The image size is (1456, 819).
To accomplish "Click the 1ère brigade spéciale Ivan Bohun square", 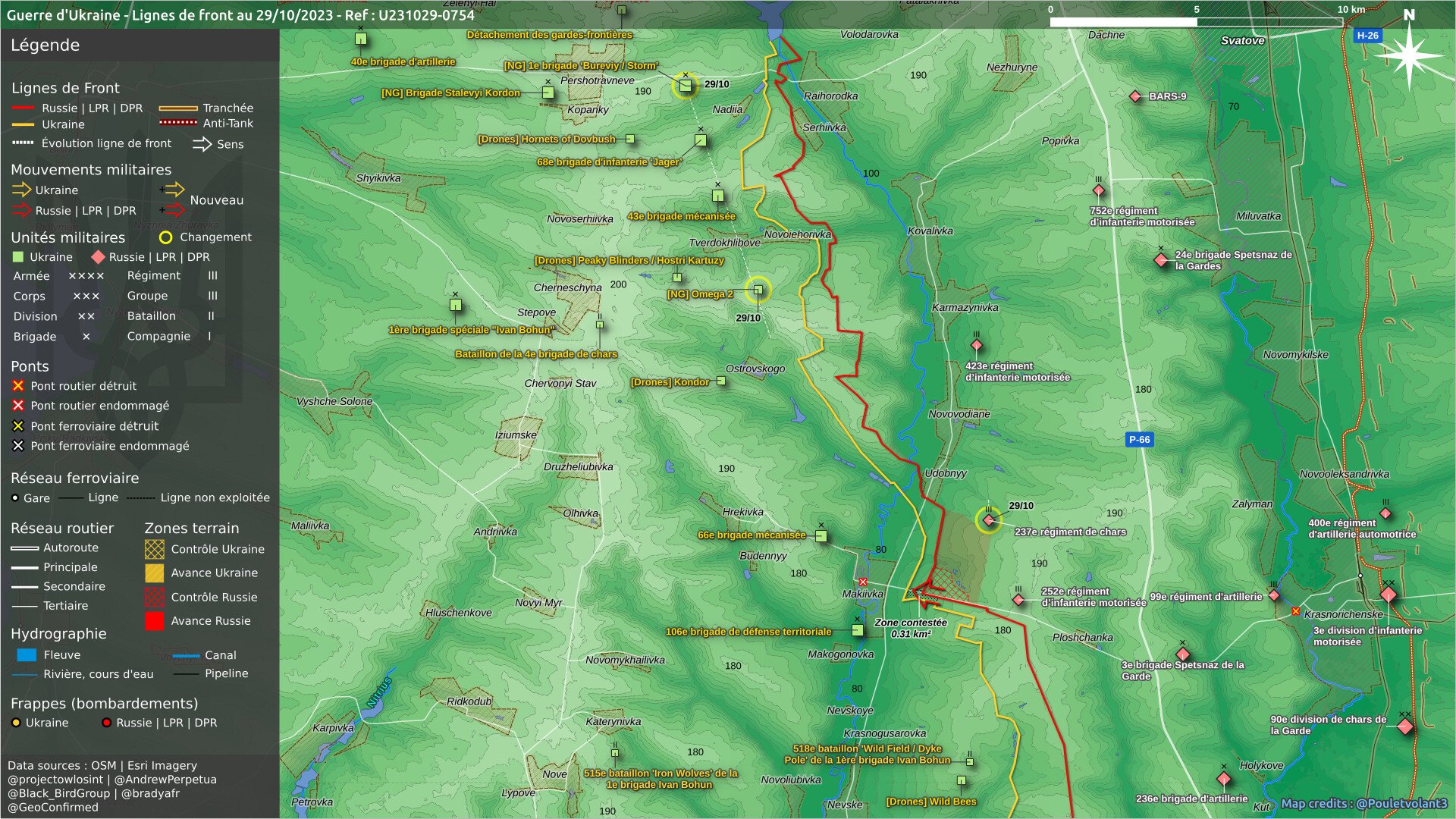I will click(456, 305).
